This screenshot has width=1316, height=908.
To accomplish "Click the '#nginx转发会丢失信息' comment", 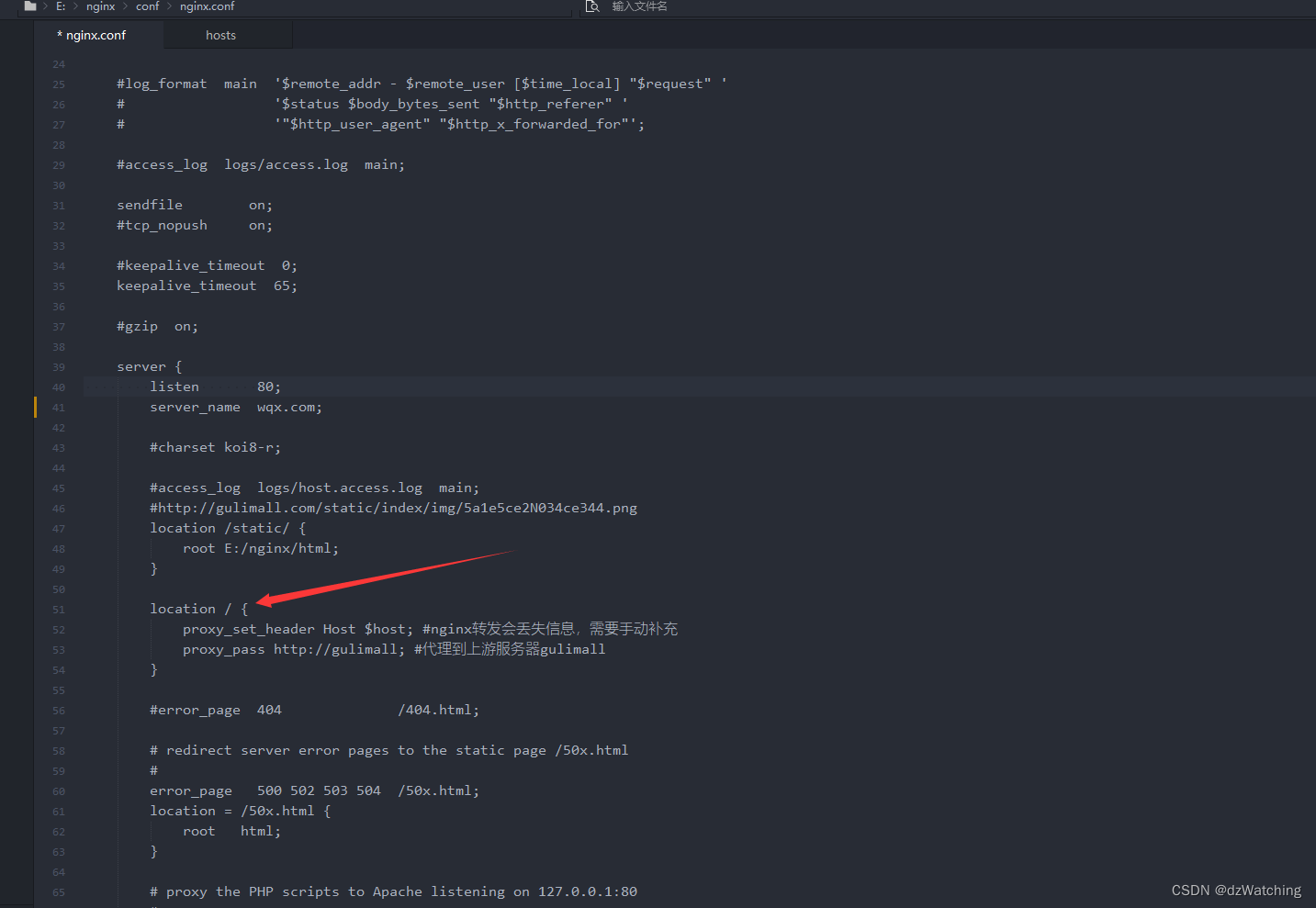I will tap(550, 629).
